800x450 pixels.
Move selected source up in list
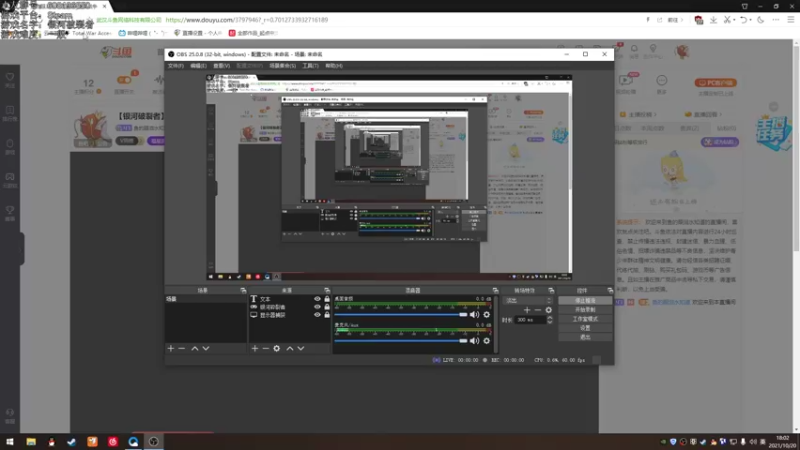pyautogui.click(x=289, y=348)
